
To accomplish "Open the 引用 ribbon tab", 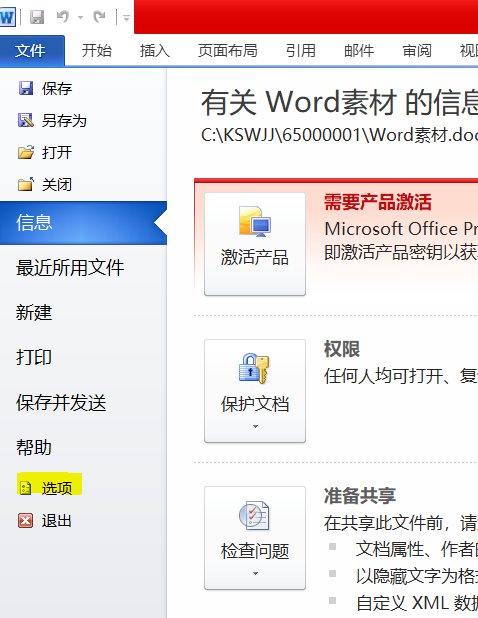I will click(x=301, y=50).
